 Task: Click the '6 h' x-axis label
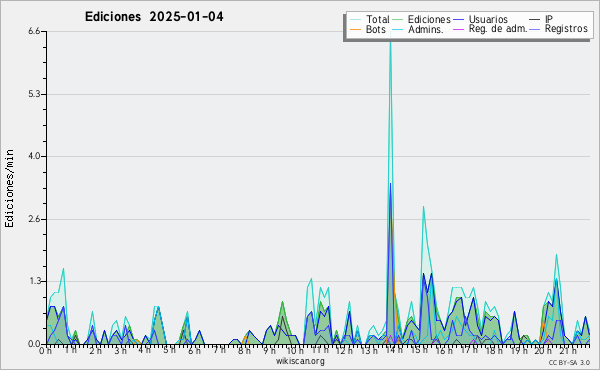click(194, 350)
